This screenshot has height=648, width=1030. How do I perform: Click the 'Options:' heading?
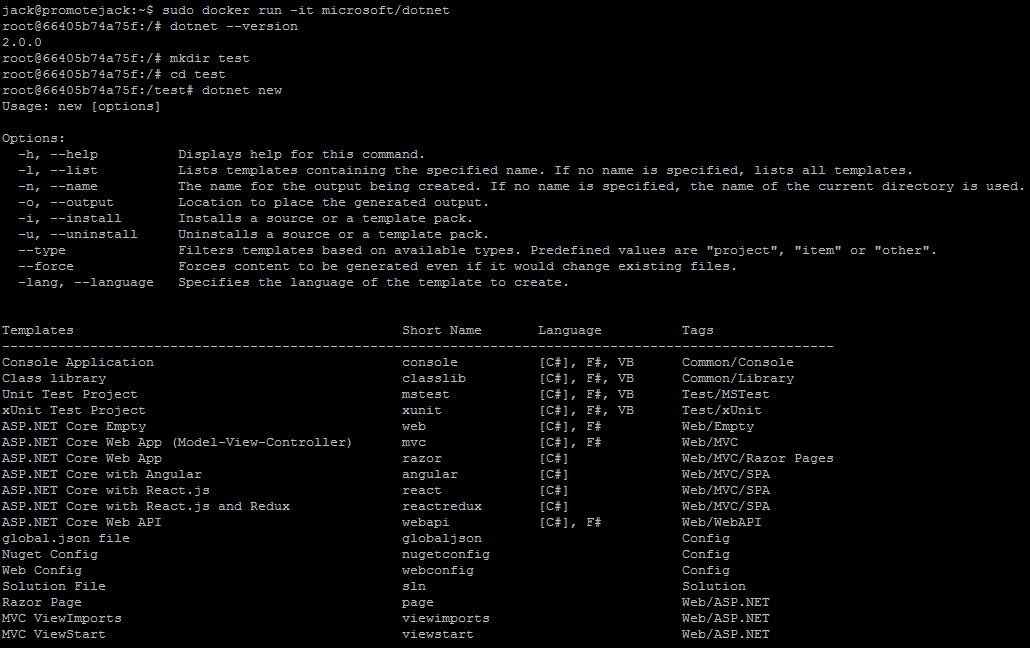coord(34,138)
